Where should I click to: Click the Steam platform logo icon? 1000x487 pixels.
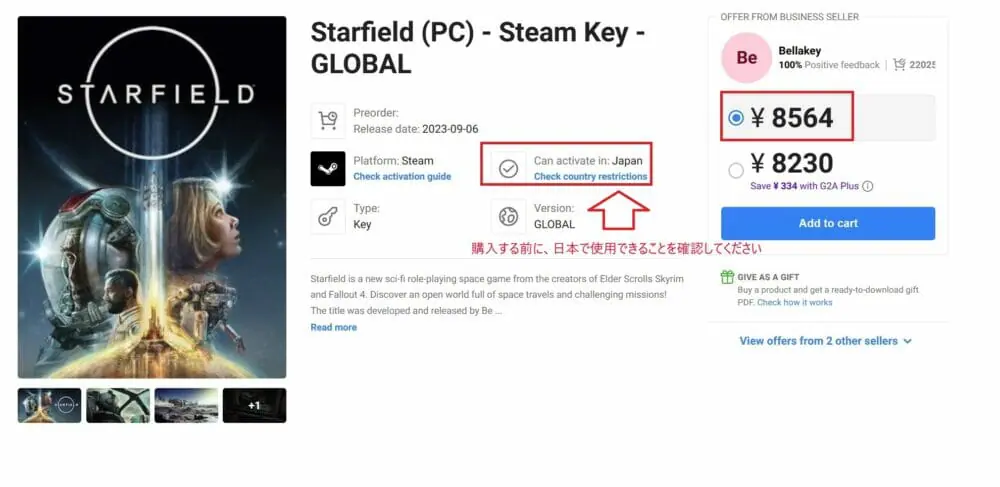328,168
